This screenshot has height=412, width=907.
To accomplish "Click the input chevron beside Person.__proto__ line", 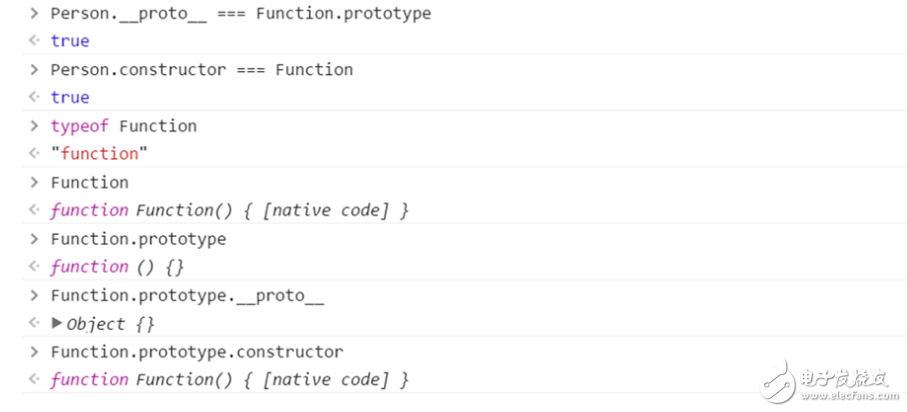I will [x=35, y=14].
